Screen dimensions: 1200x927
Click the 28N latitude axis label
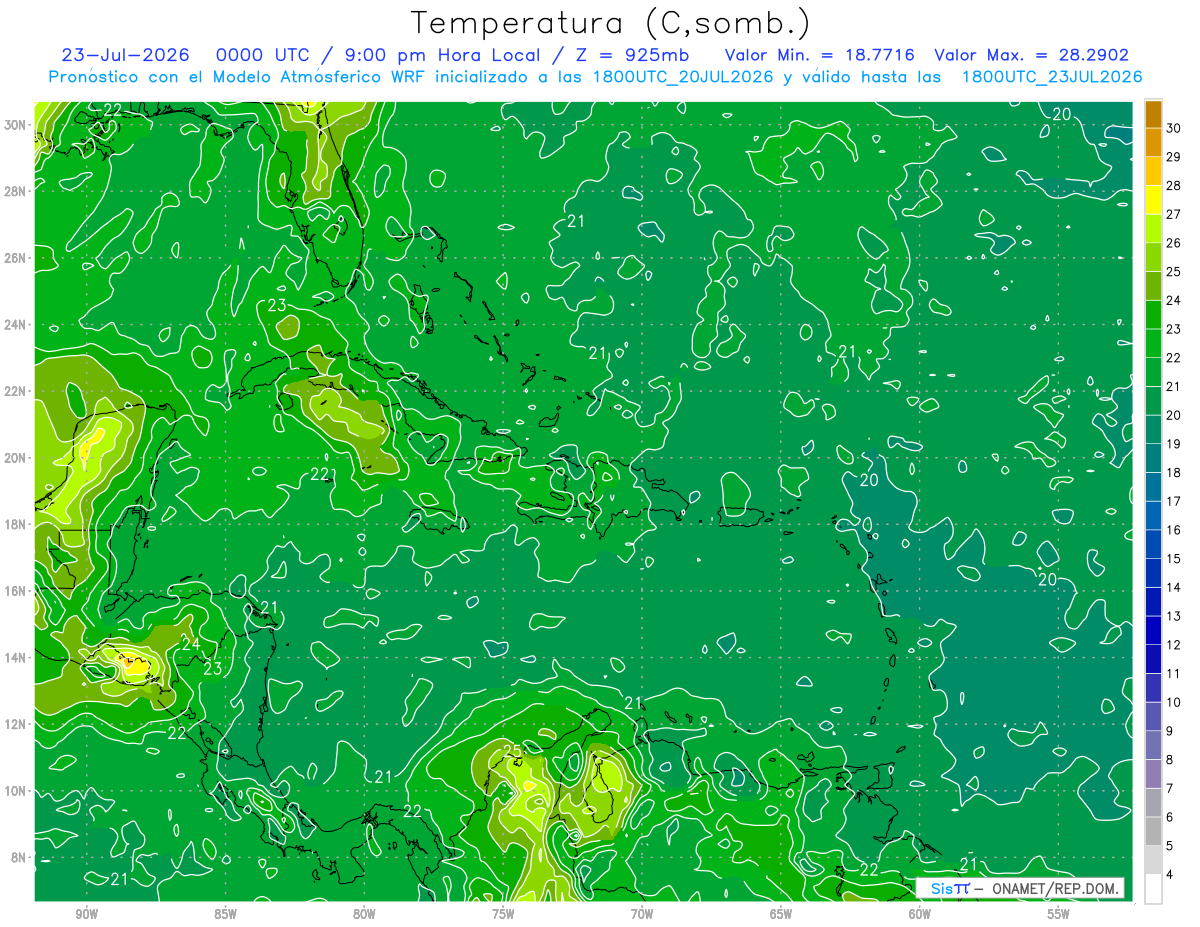[x=16, y=191]
